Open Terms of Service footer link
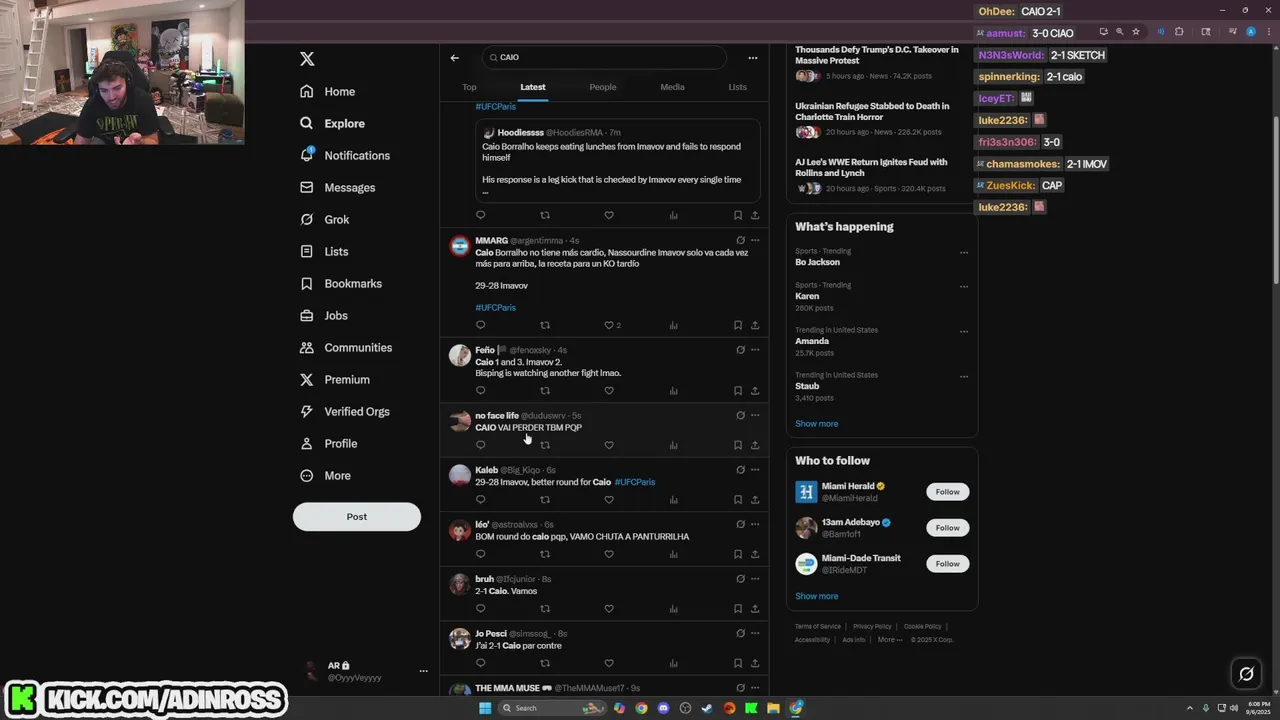Screen dimensions: 1280x720 click(x=818, y=627)
